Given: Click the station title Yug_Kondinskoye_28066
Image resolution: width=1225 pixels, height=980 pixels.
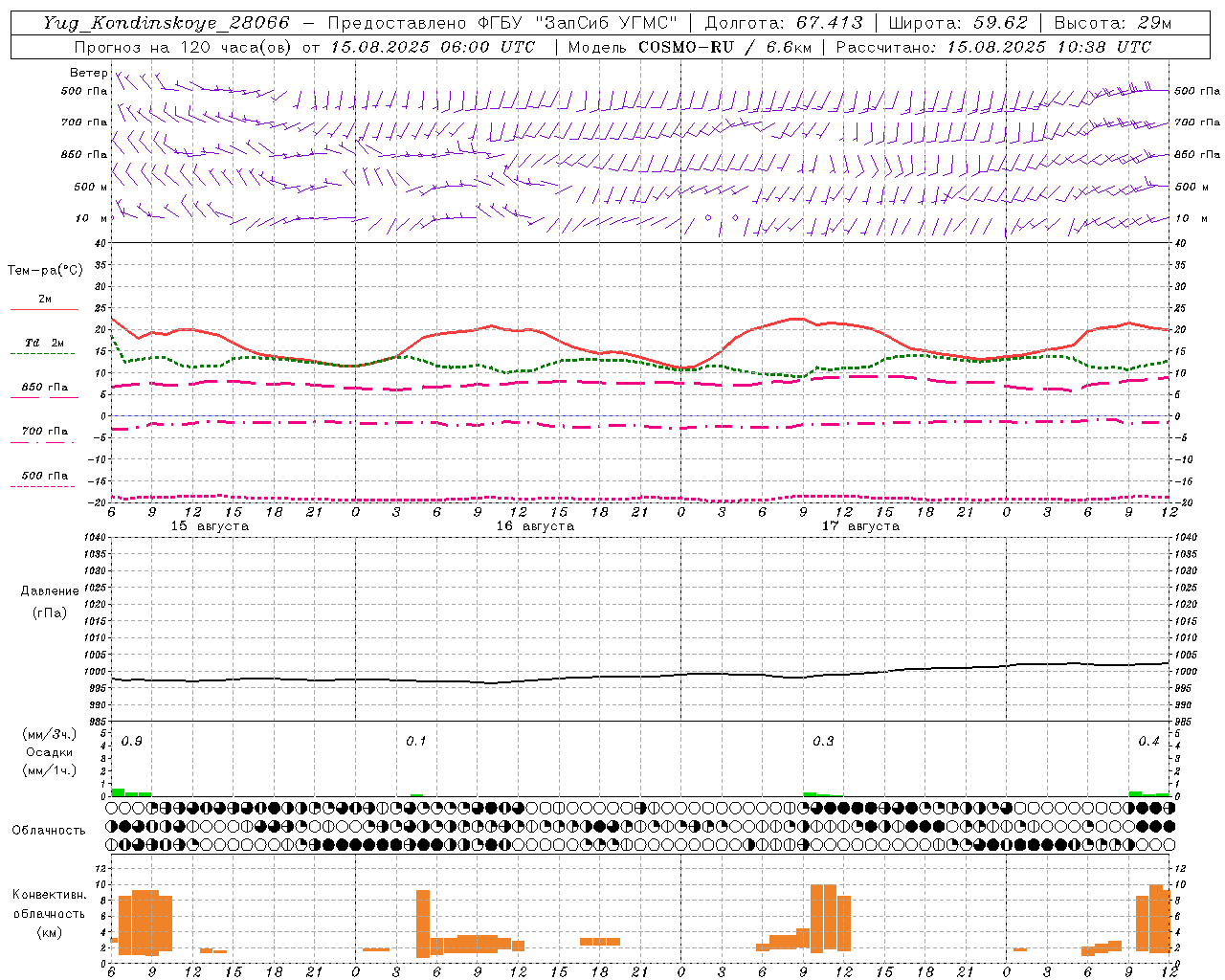Looking at the screenshot, I should click(166, 23).
